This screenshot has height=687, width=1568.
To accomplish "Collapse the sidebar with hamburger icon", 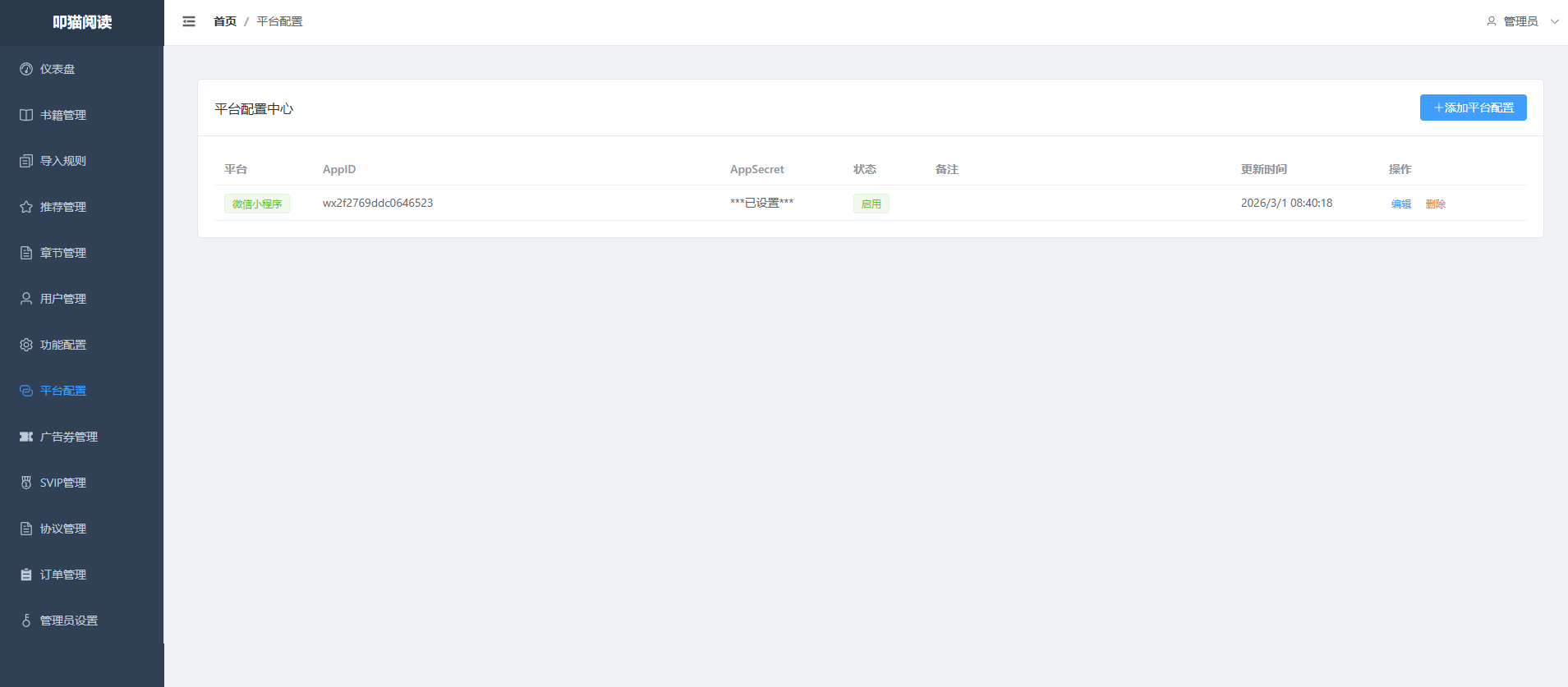I will 189,21.
